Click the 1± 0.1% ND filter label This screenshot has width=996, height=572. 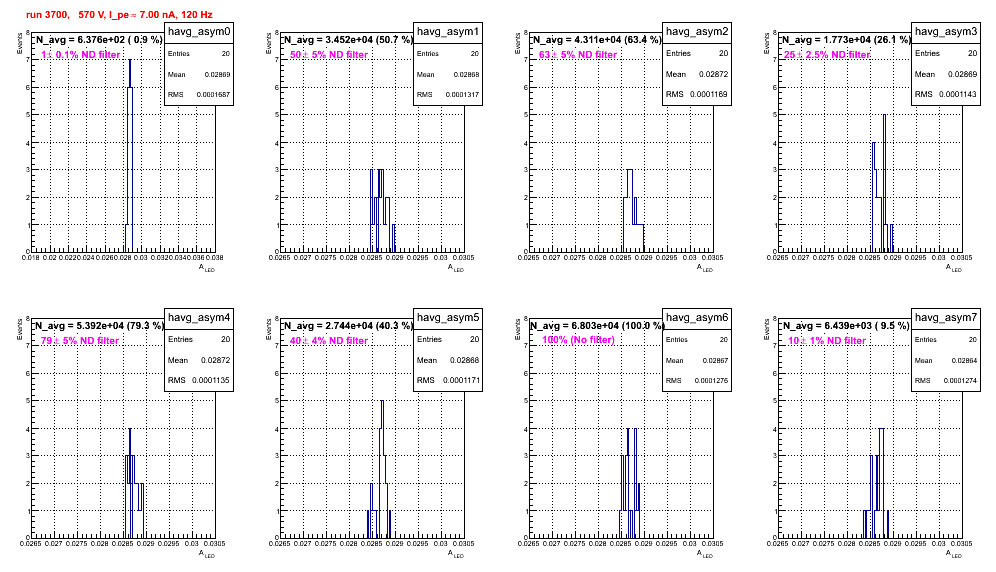pyautogui.click(x=81, y=55)
